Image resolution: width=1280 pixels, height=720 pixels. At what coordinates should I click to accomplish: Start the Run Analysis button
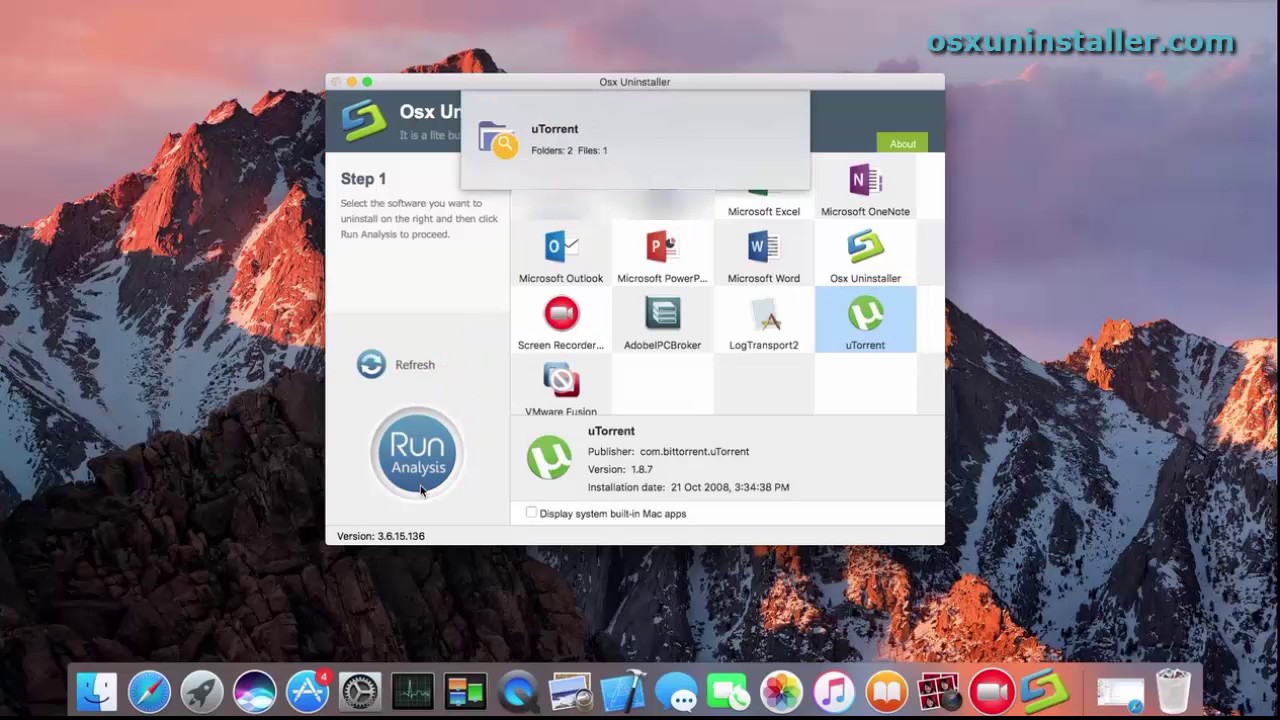click(417, 453)
